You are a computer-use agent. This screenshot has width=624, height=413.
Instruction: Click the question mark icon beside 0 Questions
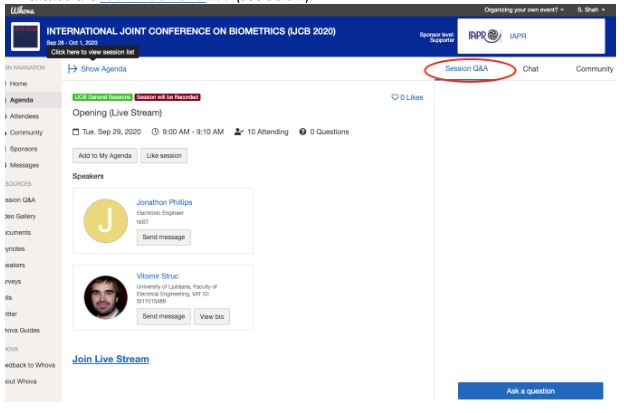303,132
